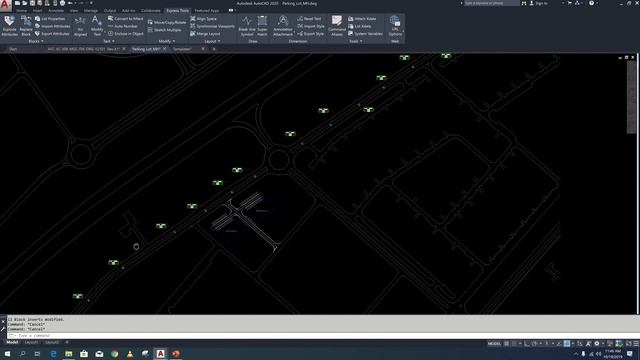The height and width of the screenshot is (360, 640).
Task: Click Sign In in the title bar
Action: click(538, 3)
